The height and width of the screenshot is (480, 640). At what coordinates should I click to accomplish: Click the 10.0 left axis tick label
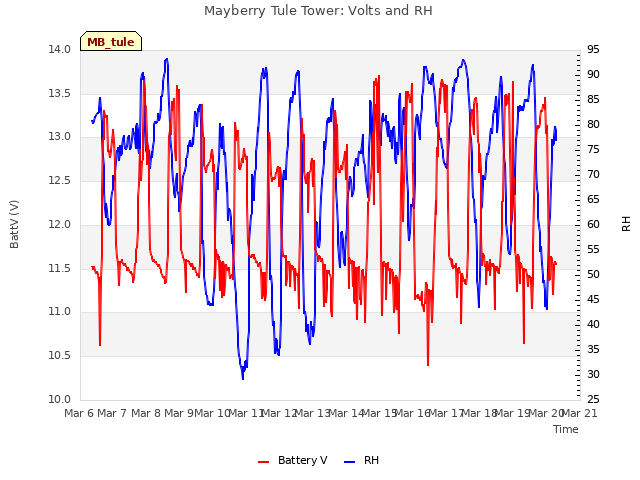point(60,399)
